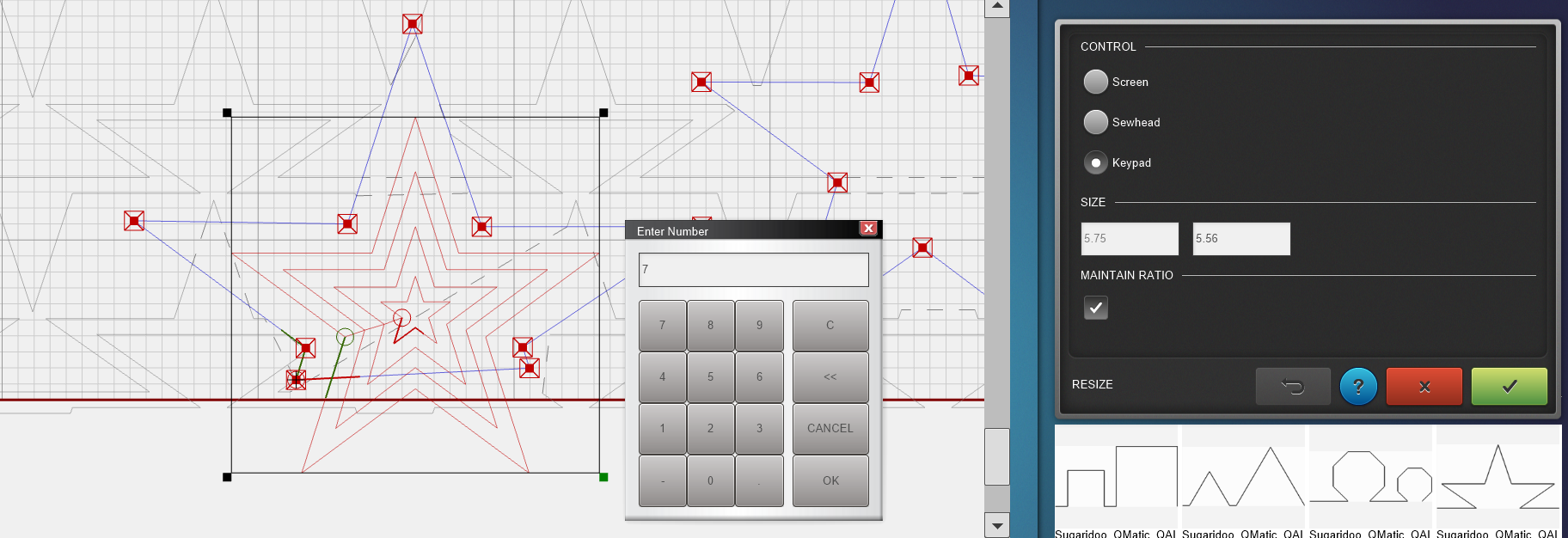This screenshot has height=538, width=1568.
Task: Click the red X cancel resize icon
Action: point(1424,387)
